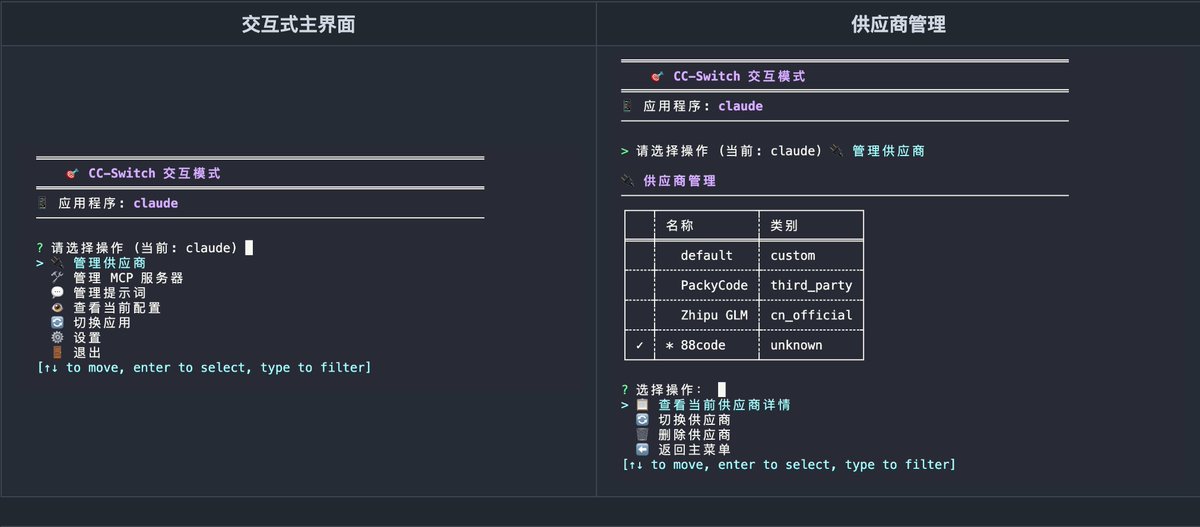Select the * 88code provider cell
The height and width of the screenshot is (527, 1200).
click(696, 345)
